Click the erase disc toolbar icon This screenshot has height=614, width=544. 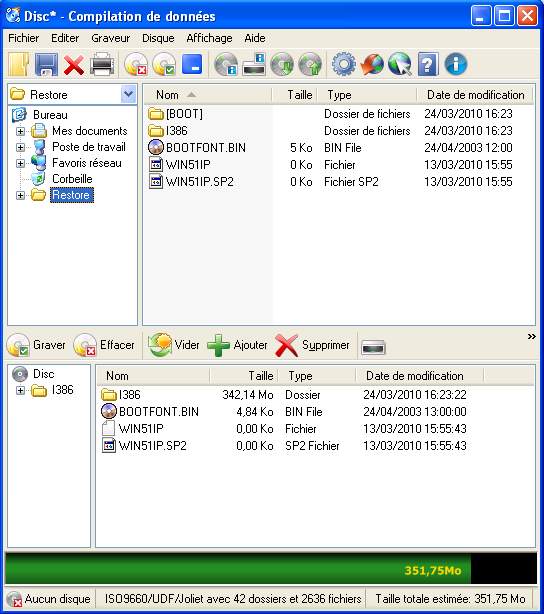click(136, 65)
